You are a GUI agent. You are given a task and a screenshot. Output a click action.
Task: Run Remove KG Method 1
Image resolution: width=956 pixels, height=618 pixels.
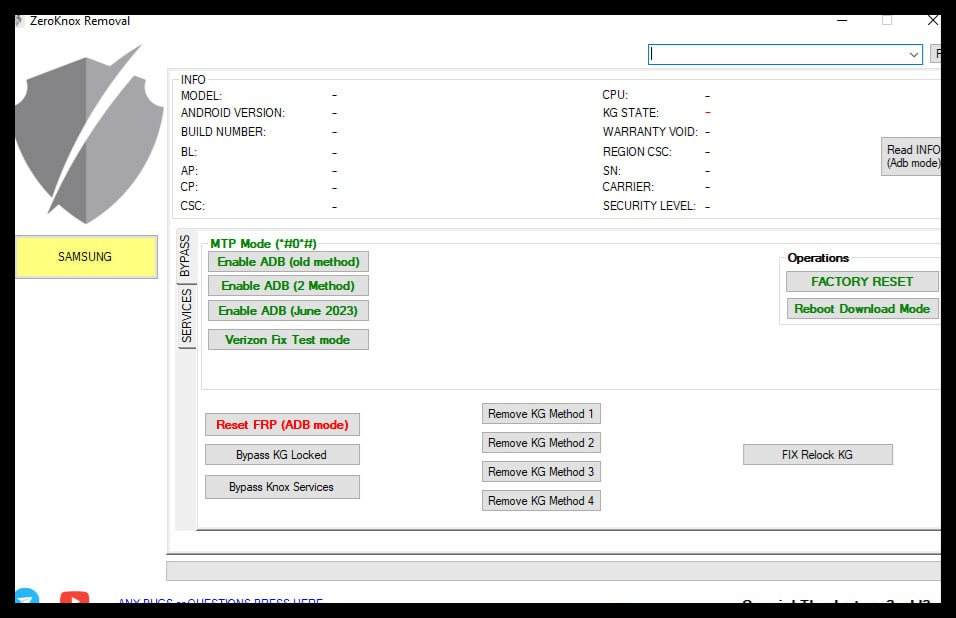pyautogui.click(x=541, y=414)
